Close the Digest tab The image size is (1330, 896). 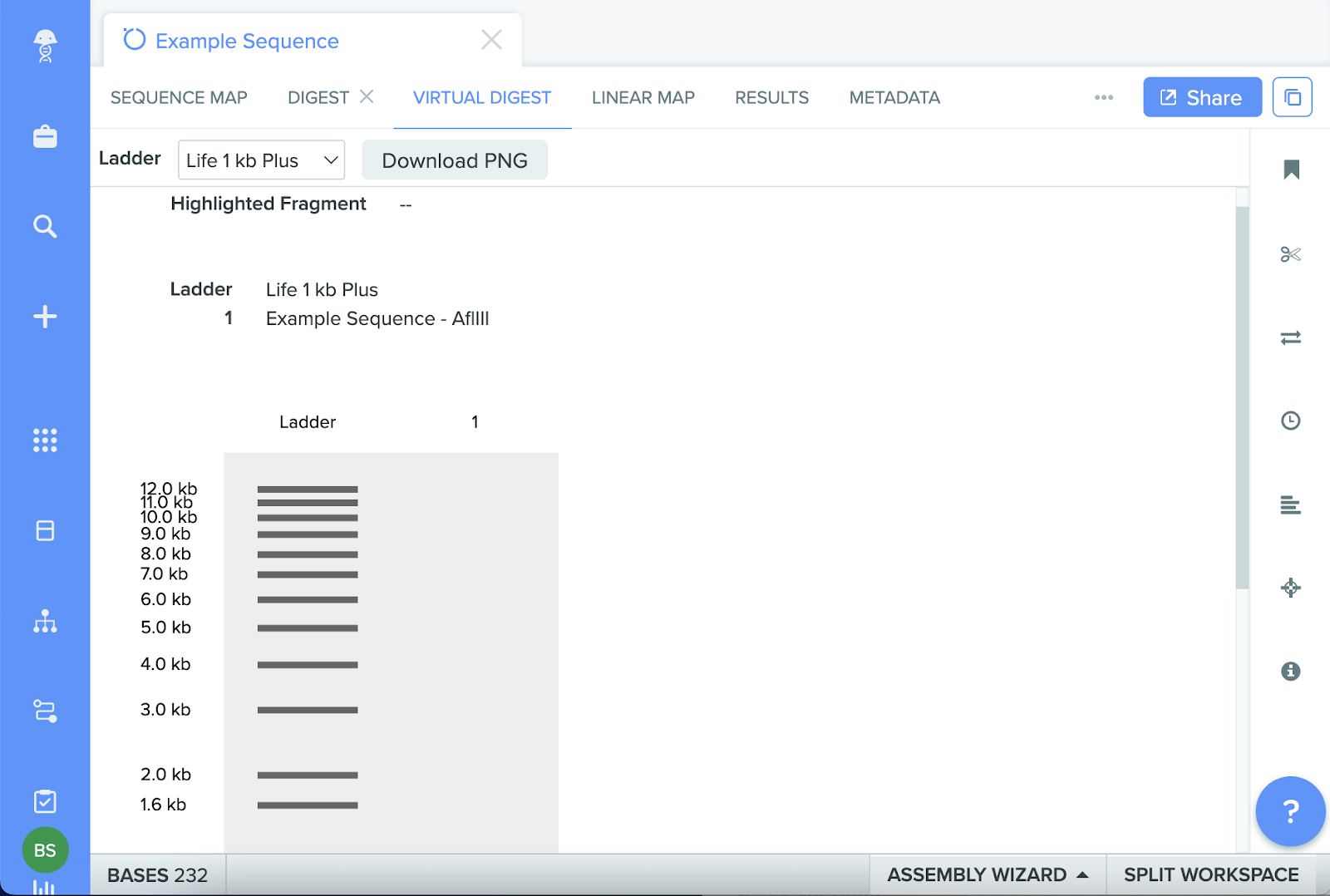(367, 96)
